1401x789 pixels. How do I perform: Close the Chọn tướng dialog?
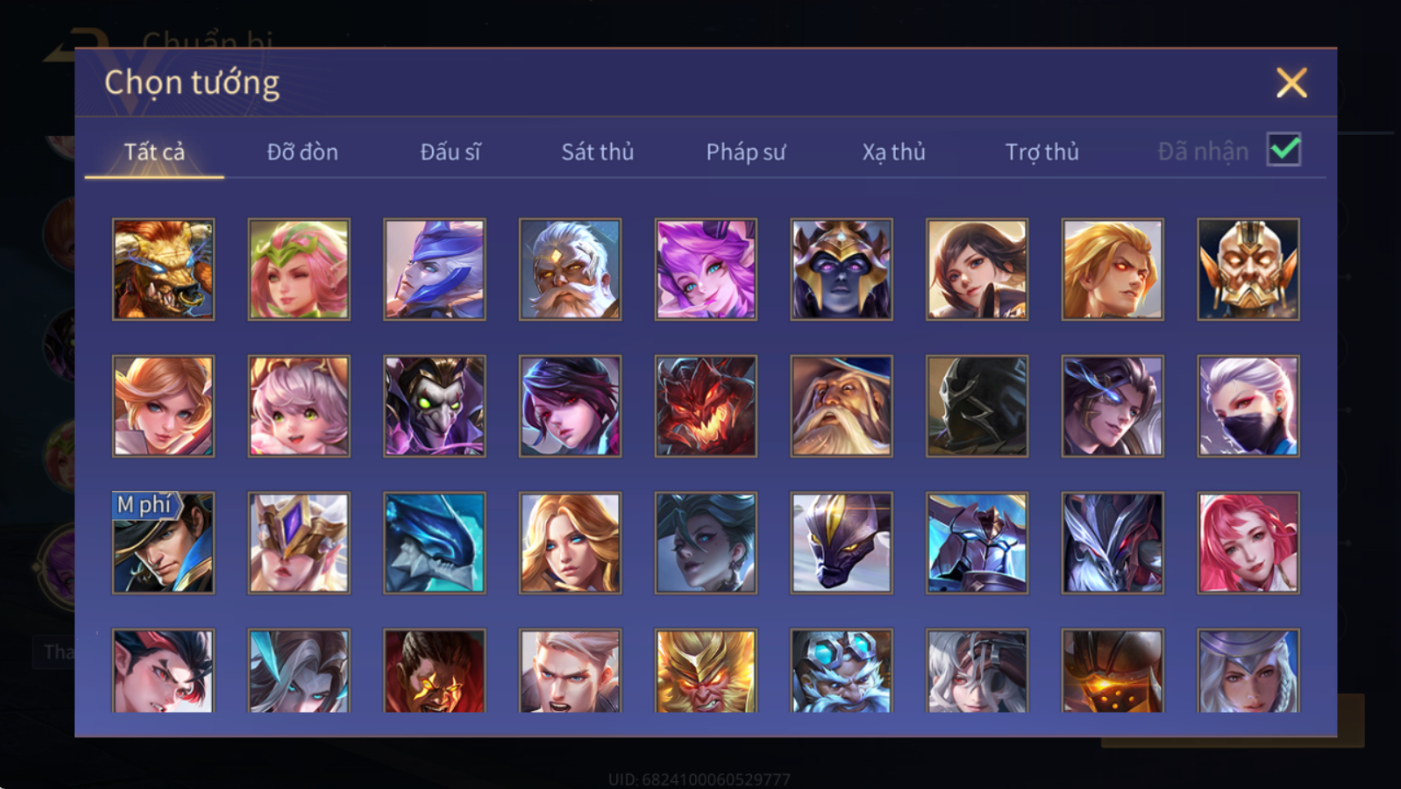[1291, 83]
